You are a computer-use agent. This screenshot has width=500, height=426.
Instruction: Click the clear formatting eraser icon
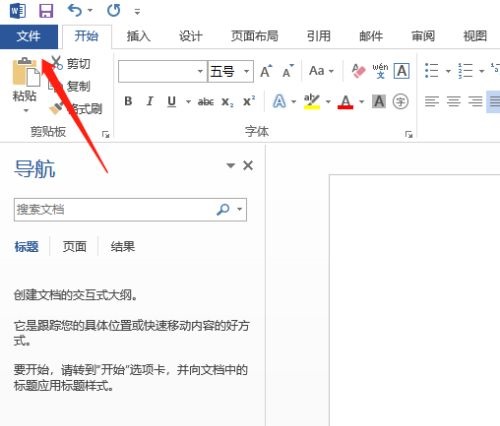pos(358,71)
